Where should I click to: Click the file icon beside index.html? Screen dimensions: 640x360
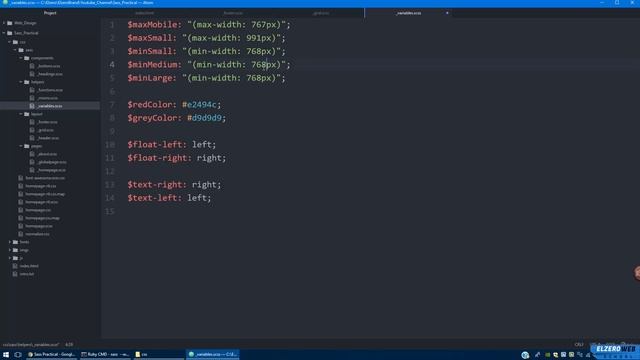point(15,266)
